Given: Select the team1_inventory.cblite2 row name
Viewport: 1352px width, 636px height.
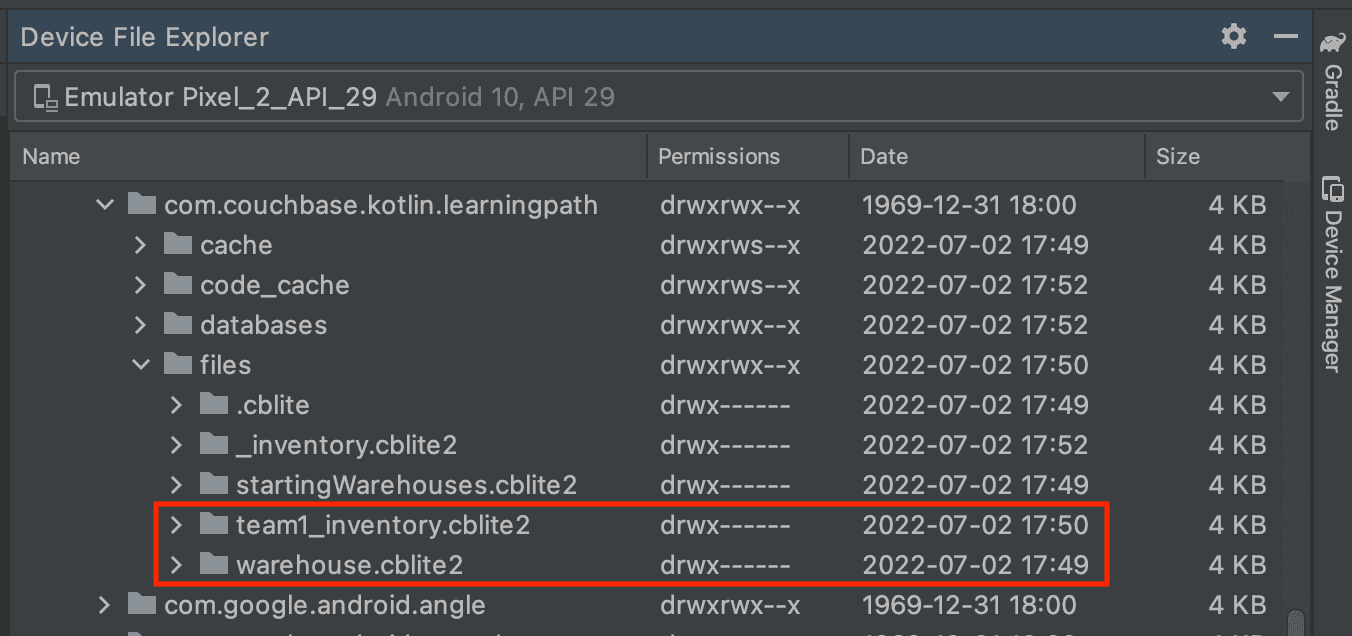Looking at the screenshot, I should click(383, 525).
